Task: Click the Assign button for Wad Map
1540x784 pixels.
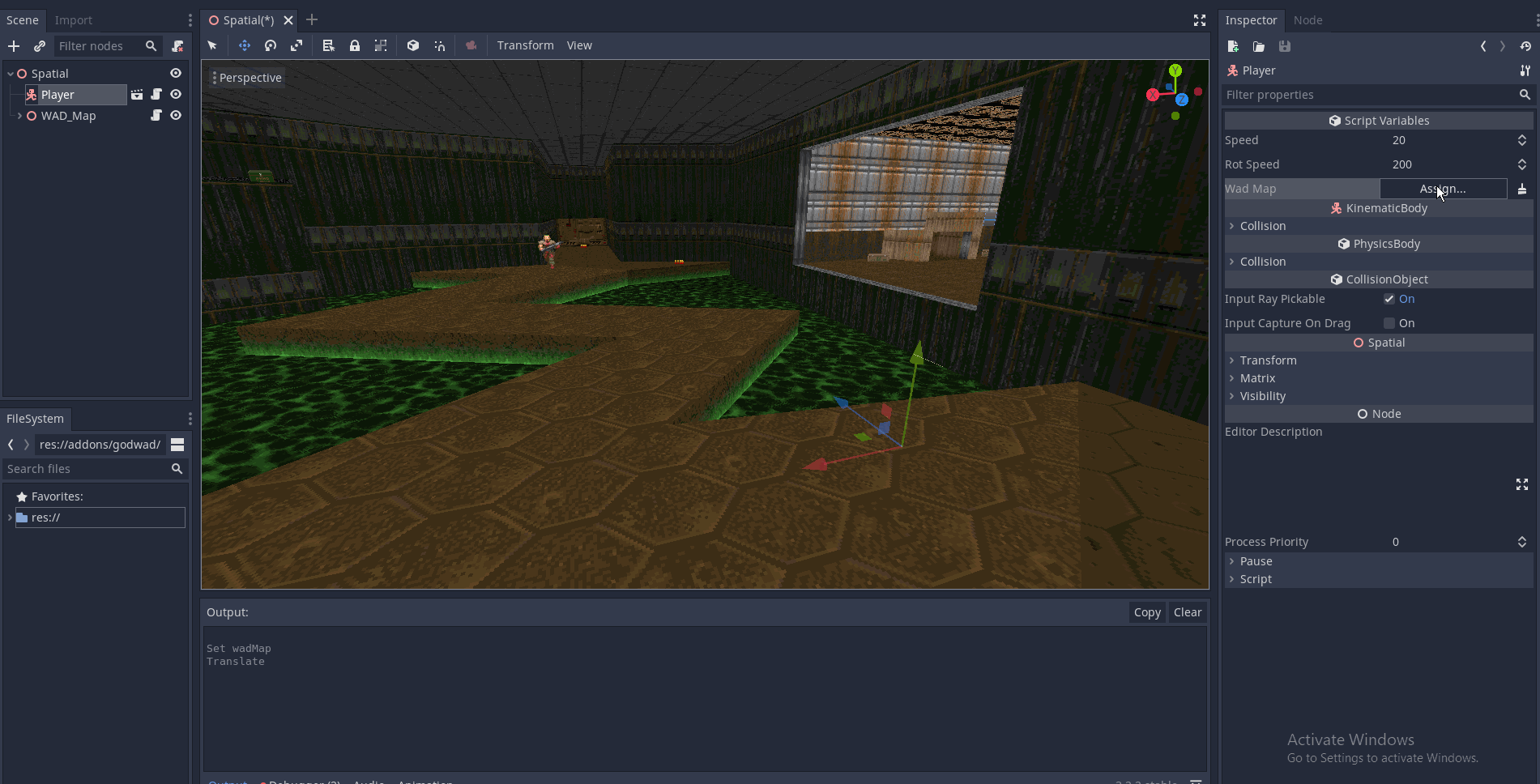Action: [1442, 189]
